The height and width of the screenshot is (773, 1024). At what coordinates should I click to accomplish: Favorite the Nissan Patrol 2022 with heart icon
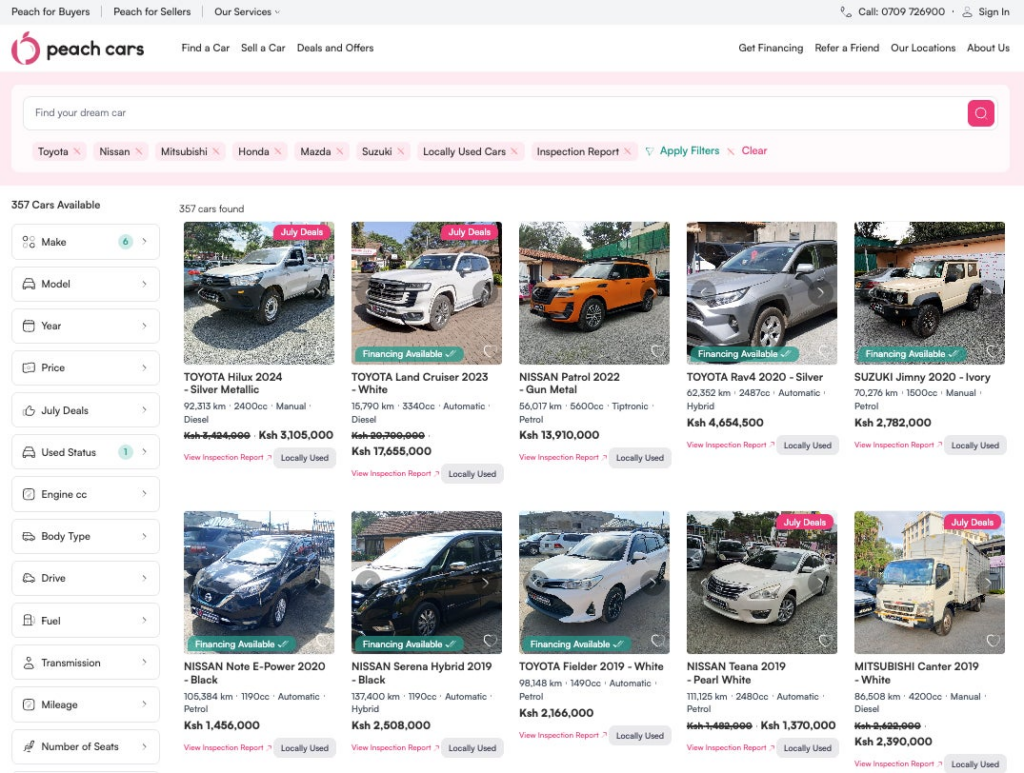[657, 351]
